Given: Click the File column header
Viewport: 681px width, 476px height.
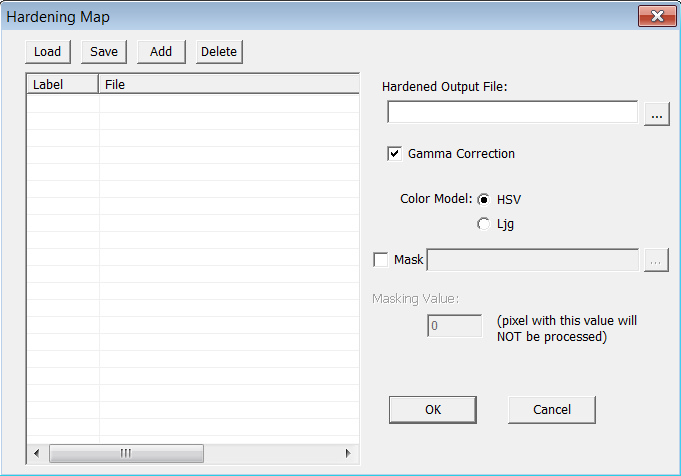Looking at the screenshot, I should [x=228, y=85].
